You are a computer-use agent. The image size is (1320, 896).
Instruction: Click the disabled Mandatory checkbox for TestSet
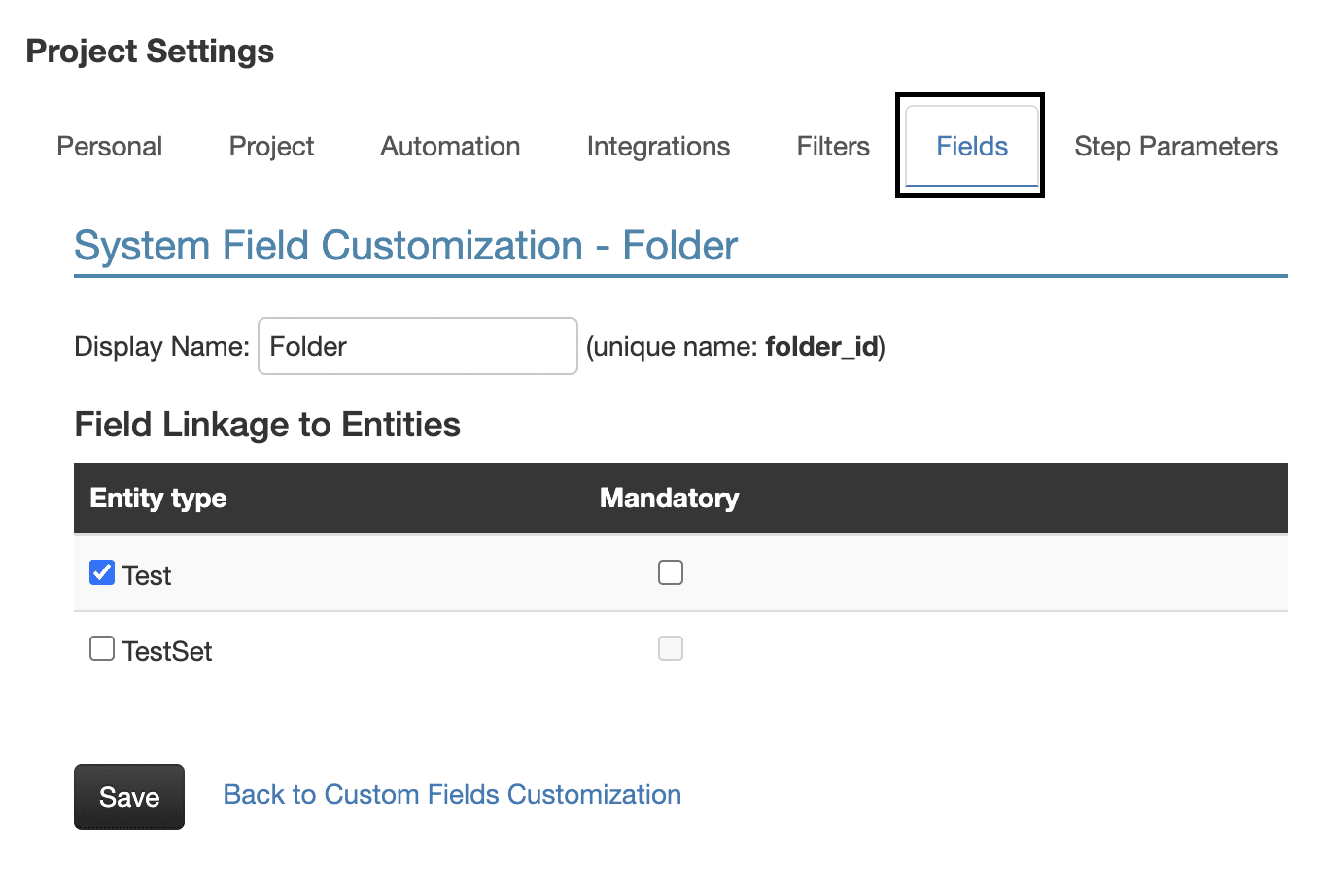pos(671,648)
